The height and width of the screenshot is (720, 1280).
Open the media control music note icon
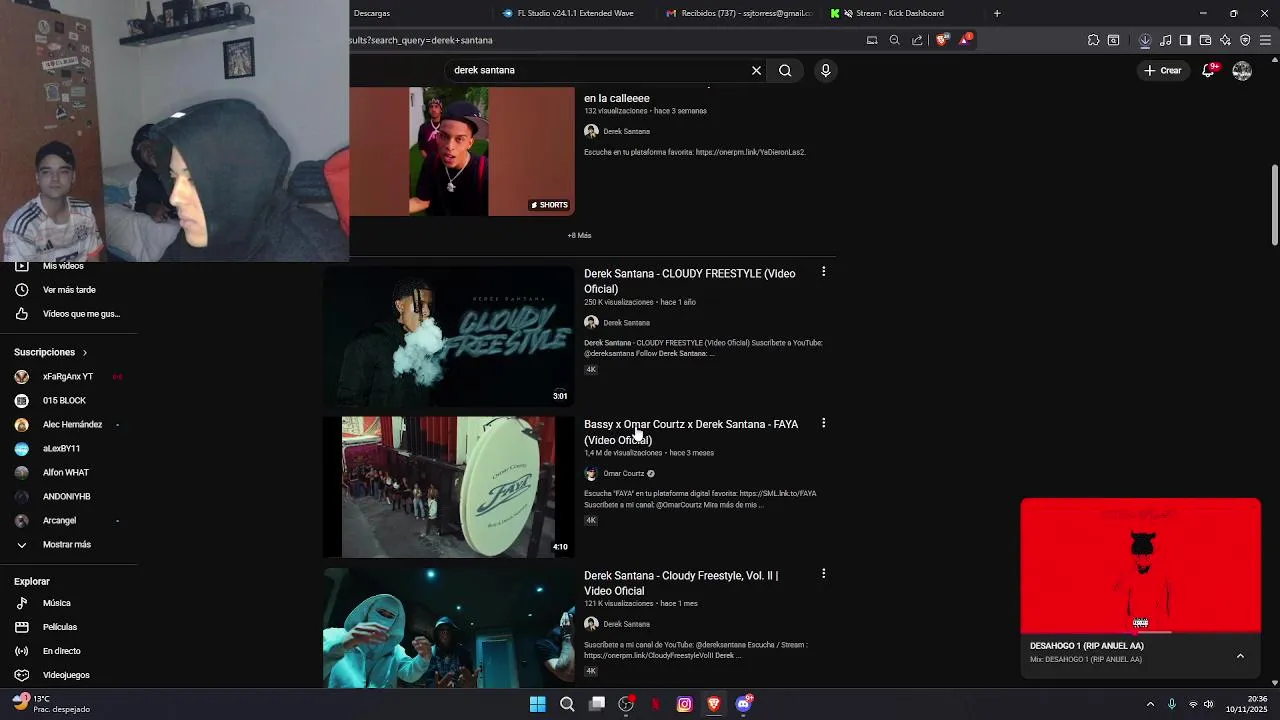coord(1166,40)
